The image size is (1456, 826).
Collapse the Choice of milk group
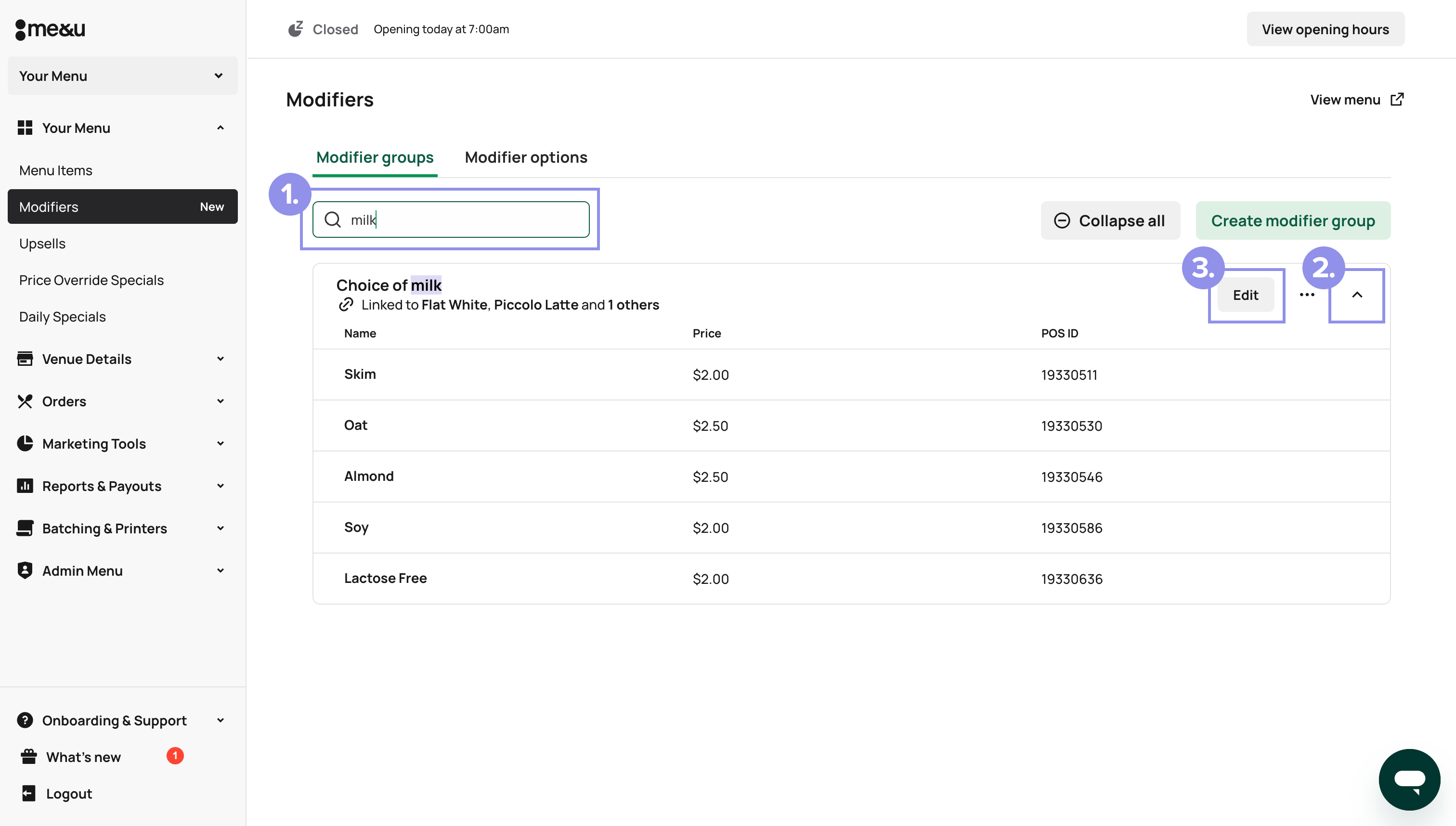[x=1357, y=295]
